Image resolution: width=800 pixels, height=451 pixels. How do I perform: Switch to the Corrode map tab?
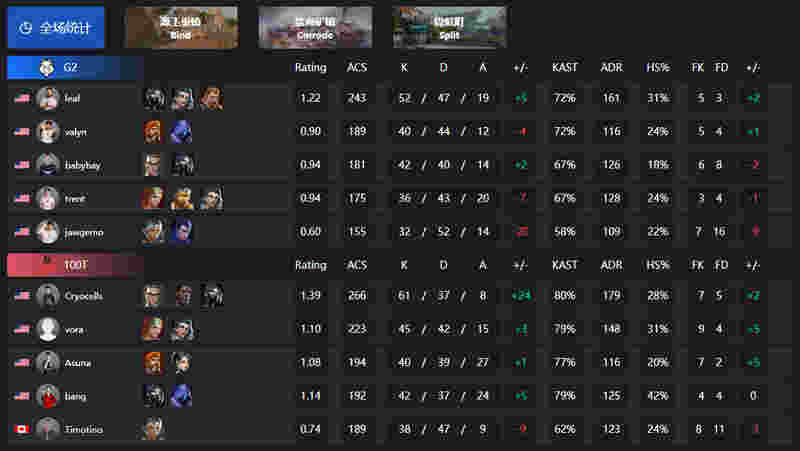tap(315, 28)
